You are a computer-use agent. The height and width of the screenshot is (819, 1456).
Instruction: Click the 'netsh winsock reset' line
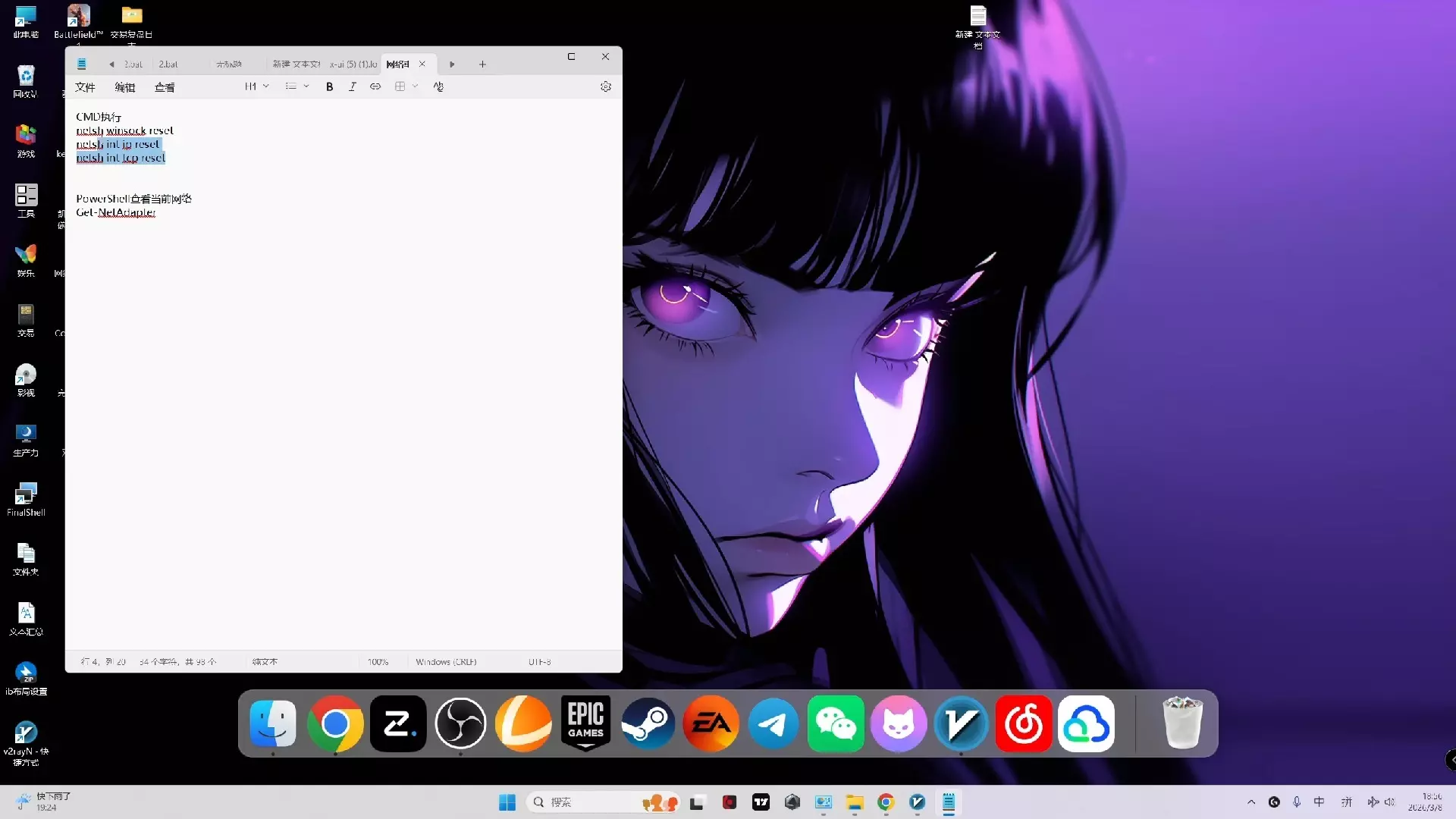tap(124, 130)
